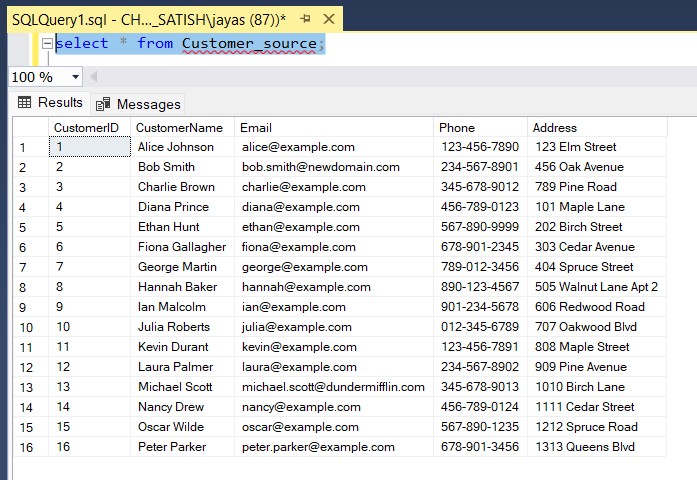Select the Nancy Drew name cell
The image size is (697, 480).
pos(182,407)
